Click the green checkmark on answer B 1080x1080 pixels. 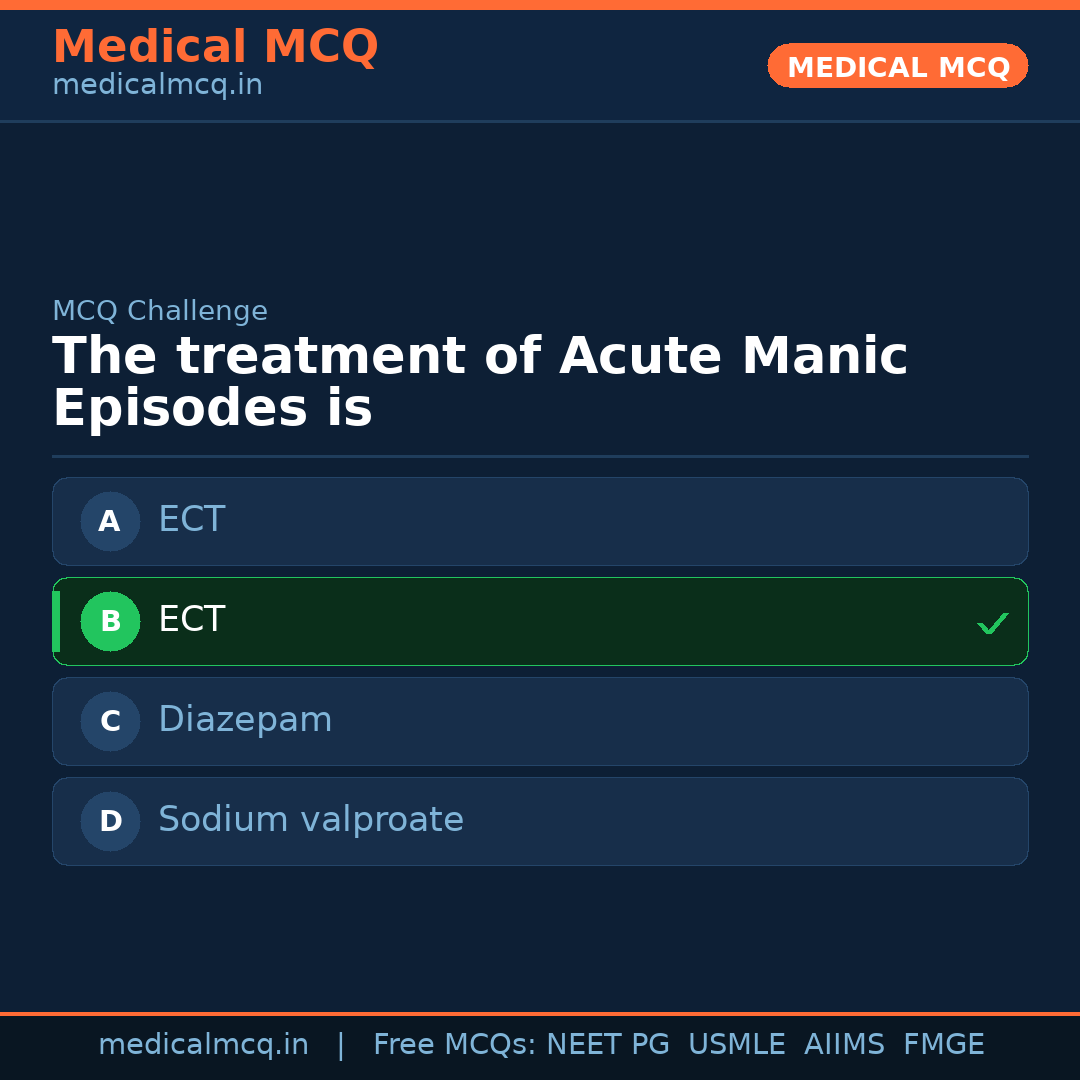point(993,623)
